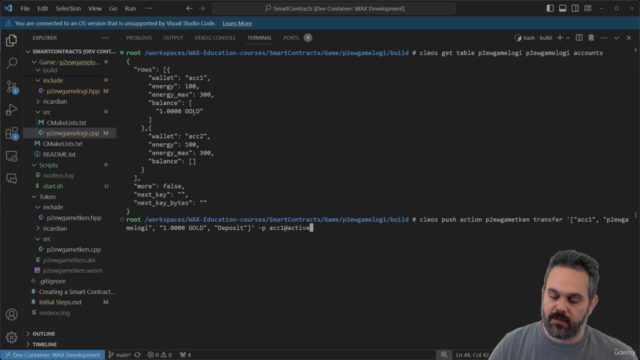Open terminal panel more actions ellipsis
The height and width of the screenshot is (360, 640).
pyautogui.click(x=604, y=38)
